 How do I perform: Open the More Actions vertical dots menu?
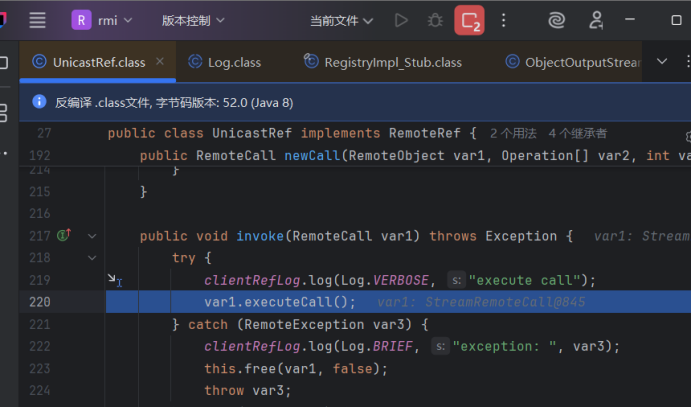[507, 20]
